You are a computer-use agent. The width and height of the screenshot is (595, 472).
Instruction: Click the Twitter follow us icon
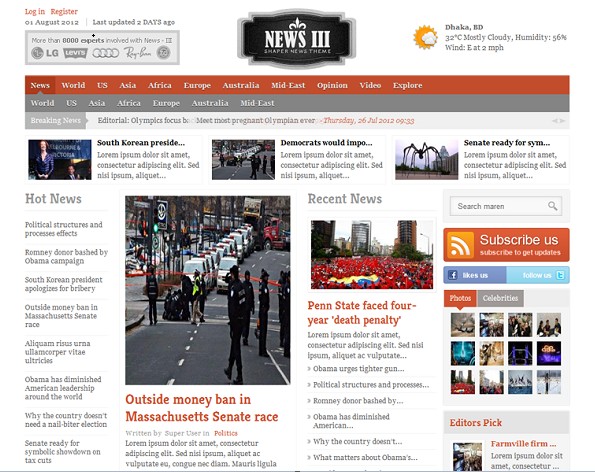(x=560, y=275)
